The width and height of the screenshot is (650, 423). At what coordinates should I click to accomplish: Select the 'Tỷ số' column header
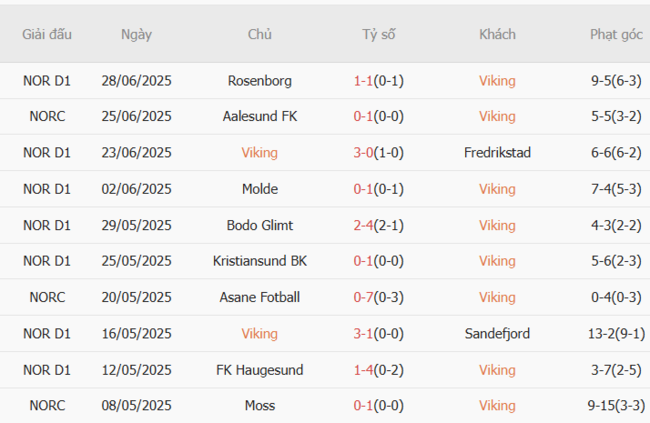click(x=379, y=34)
